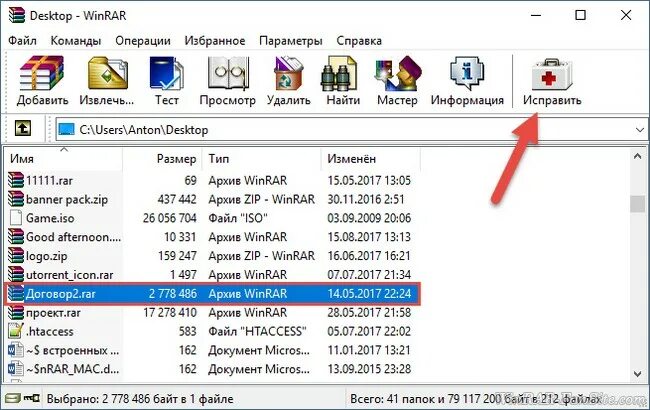Click the Удалить (Delete) toolbar icon
Image resolution: width=650 pixels, height=410 pixels.
pos(289,73)
